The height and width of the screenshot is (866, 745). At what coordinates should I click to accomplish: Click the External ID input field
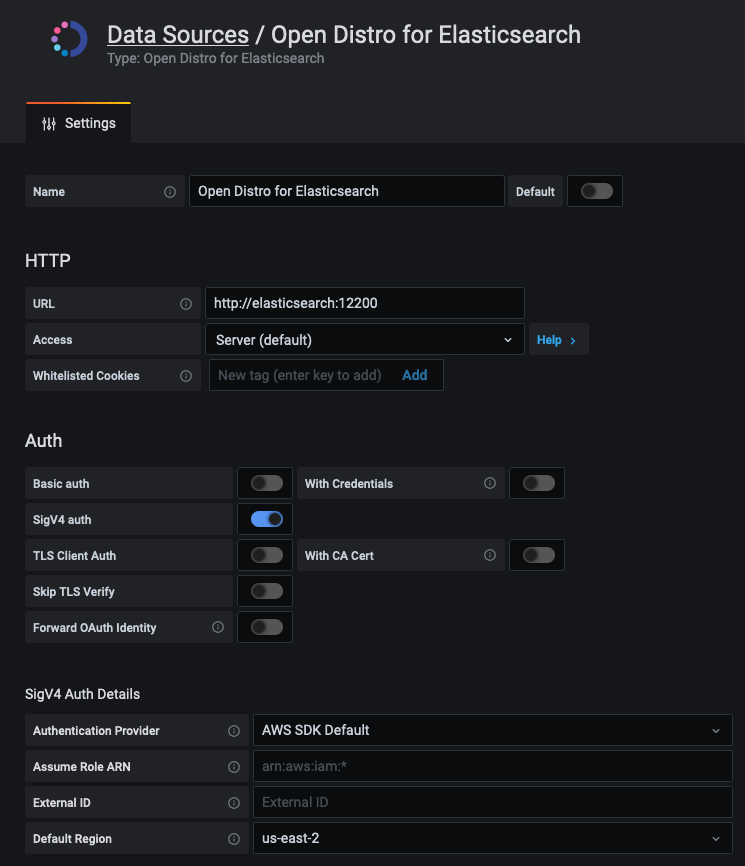(492, 802)
